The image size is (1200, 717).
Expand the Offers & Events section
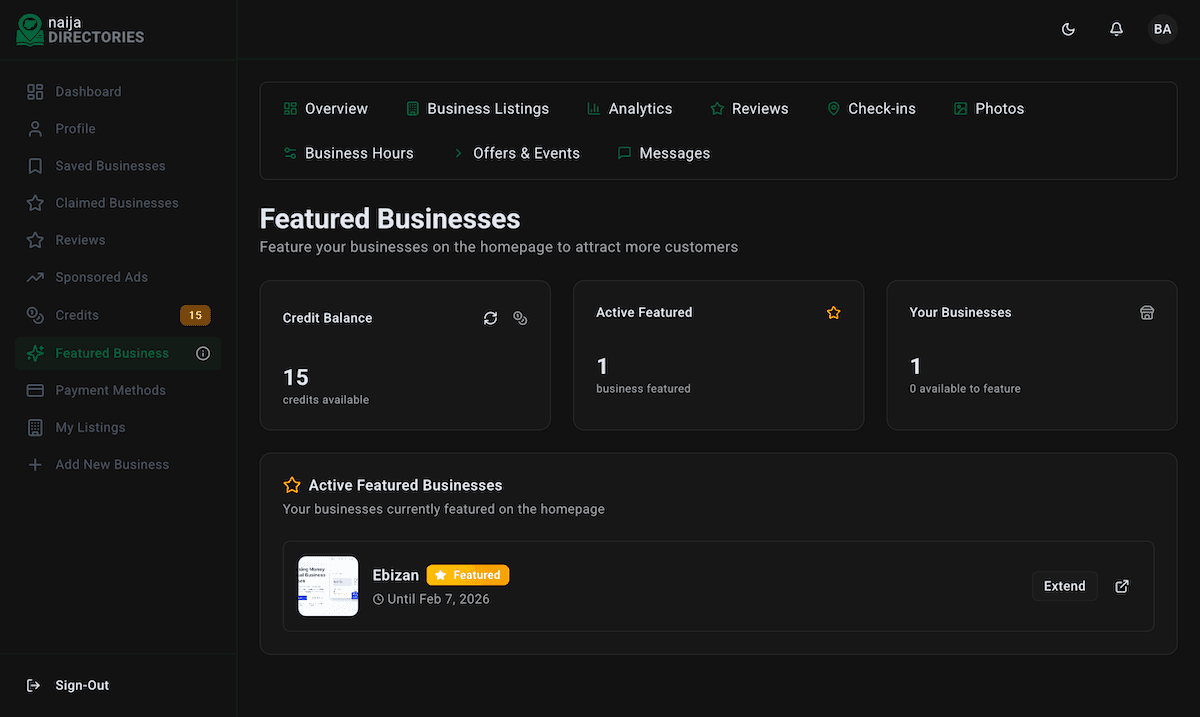(x=516, y=153)
